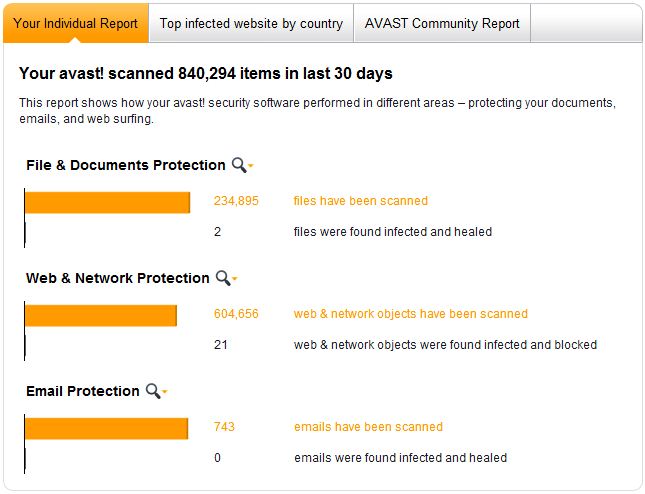
Task: Click the Web & Network magnifier icon
Action: click(x=223, y=278)
